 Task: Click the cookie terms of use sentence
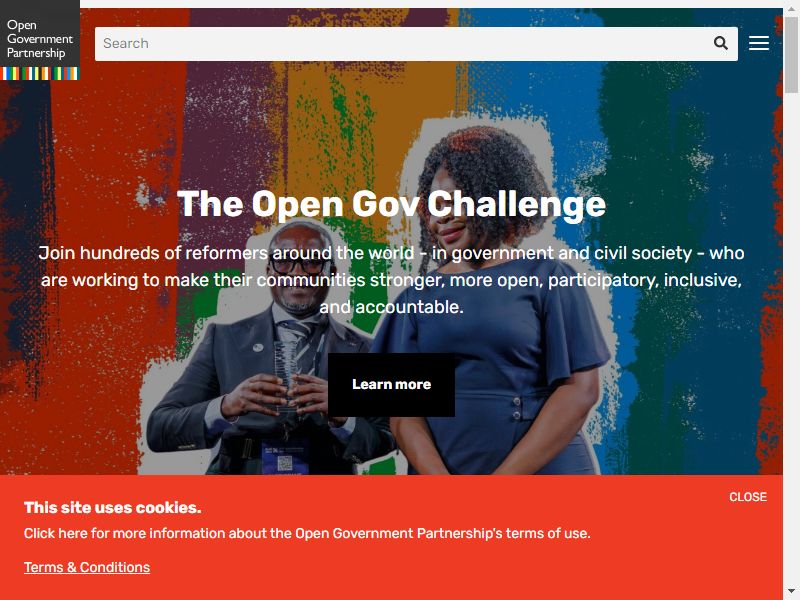(307, 534)
